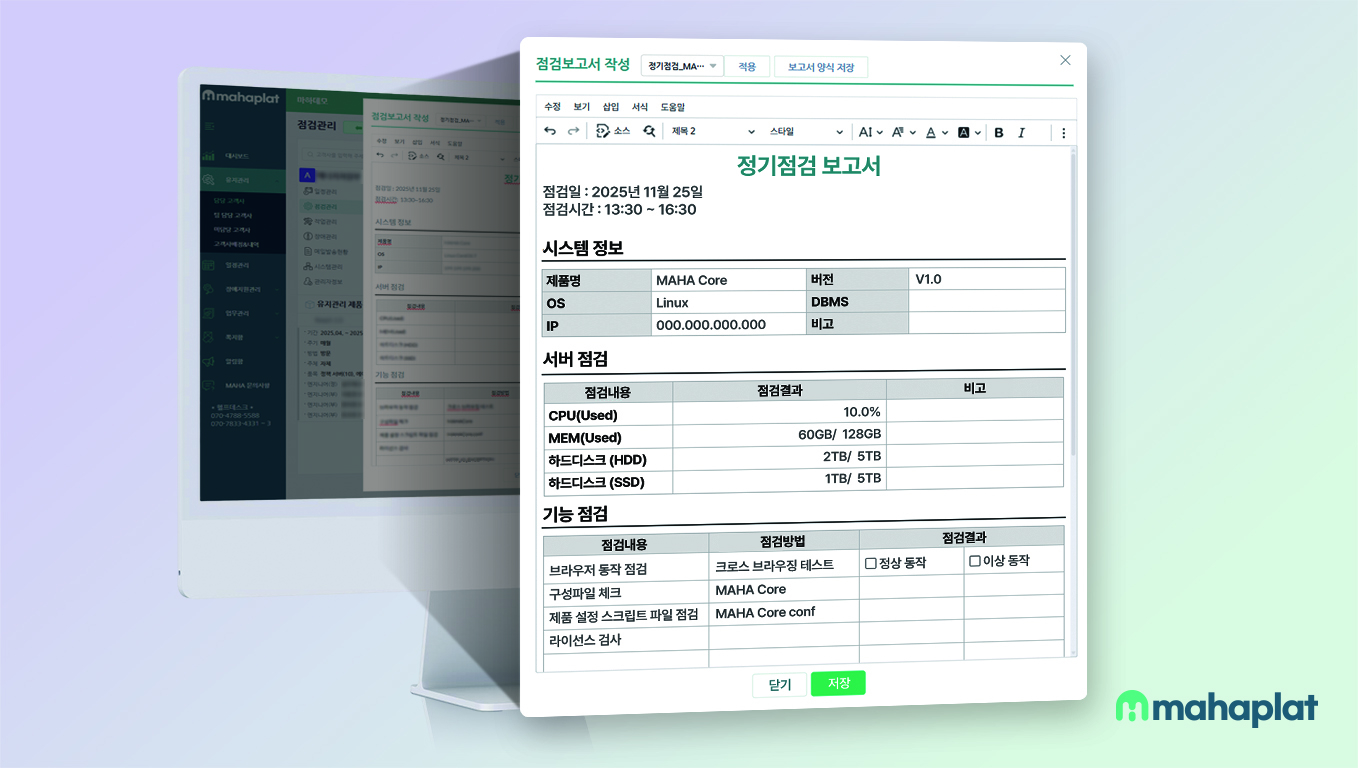1358x768 pixels.
Task: Open the 정기점검_MA template dropdown
Action: click(x=681, y=65)
